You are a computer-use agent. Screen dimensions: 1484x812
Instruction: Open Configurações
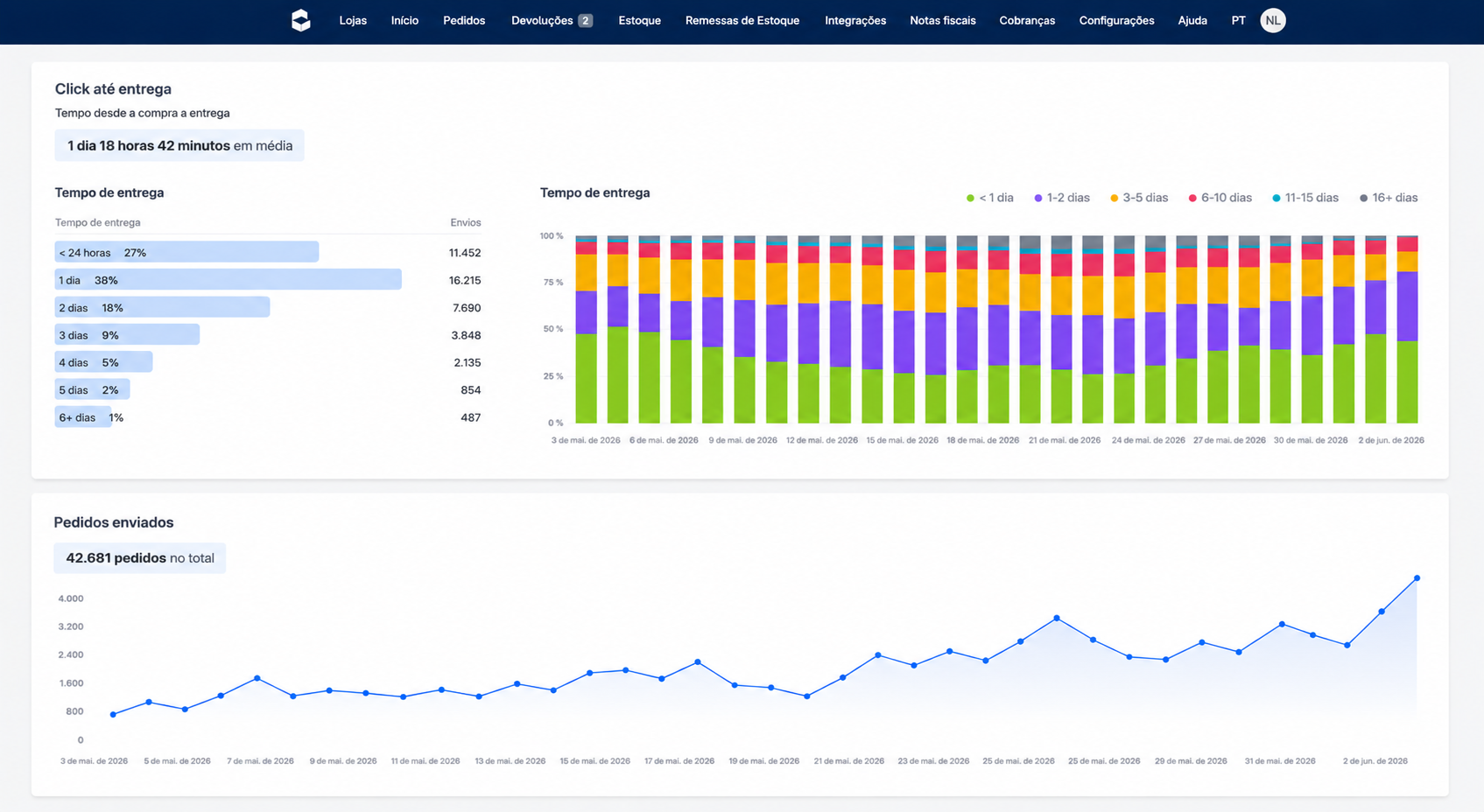pyautogui.click(x=1116, y=20)
